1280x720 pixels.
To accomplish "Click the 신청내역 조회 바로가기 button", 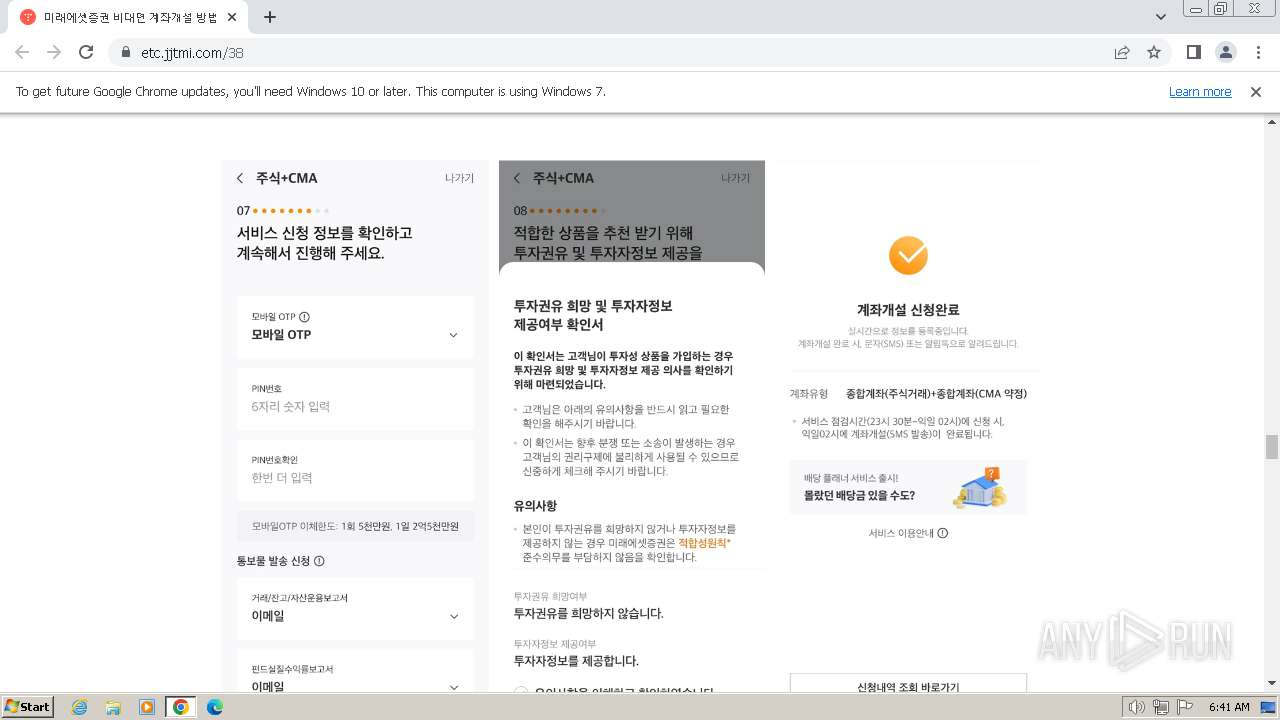I will [x=908, y=684].
